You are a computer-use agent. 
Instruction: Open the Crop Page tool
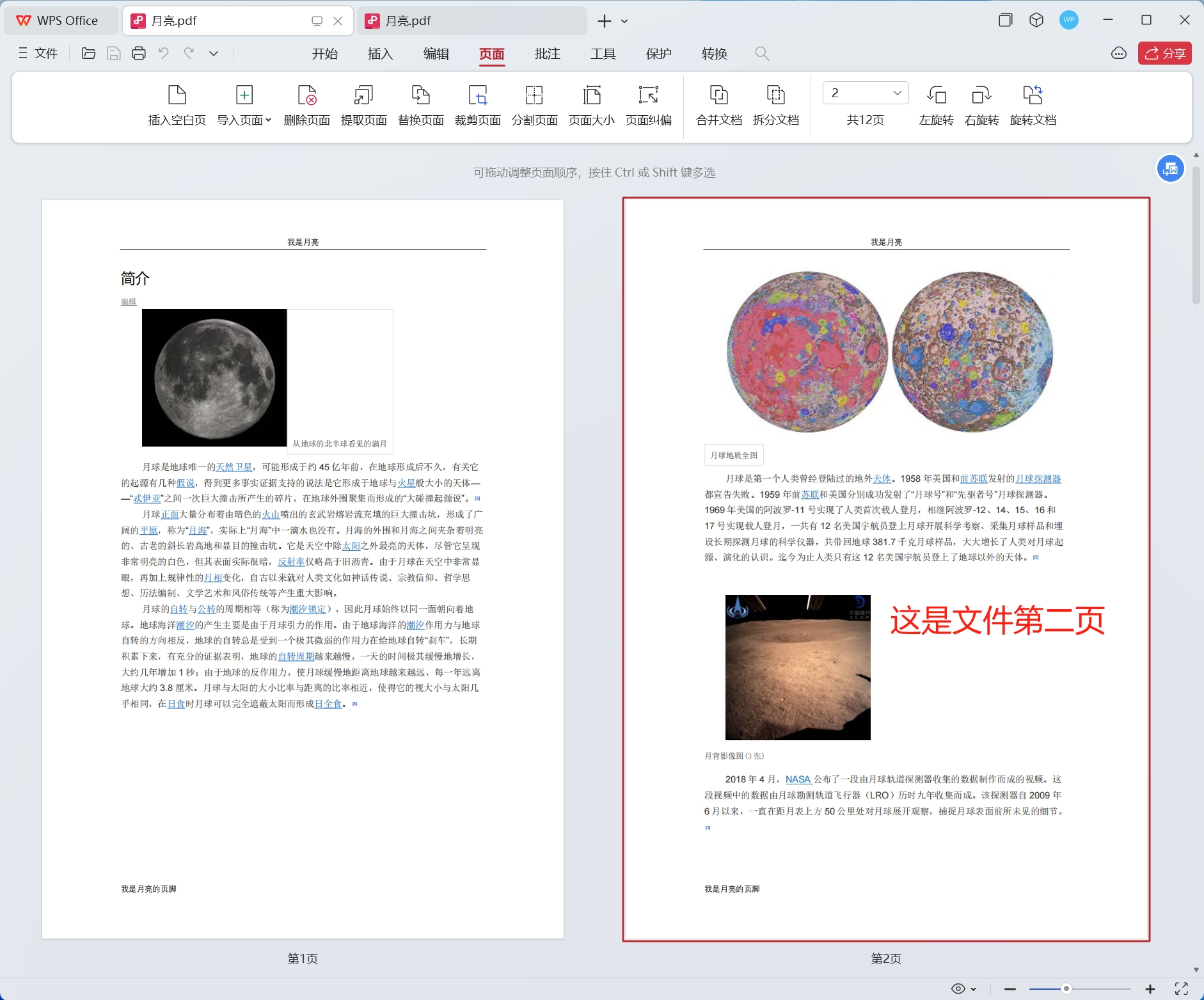tap(477, 95)
